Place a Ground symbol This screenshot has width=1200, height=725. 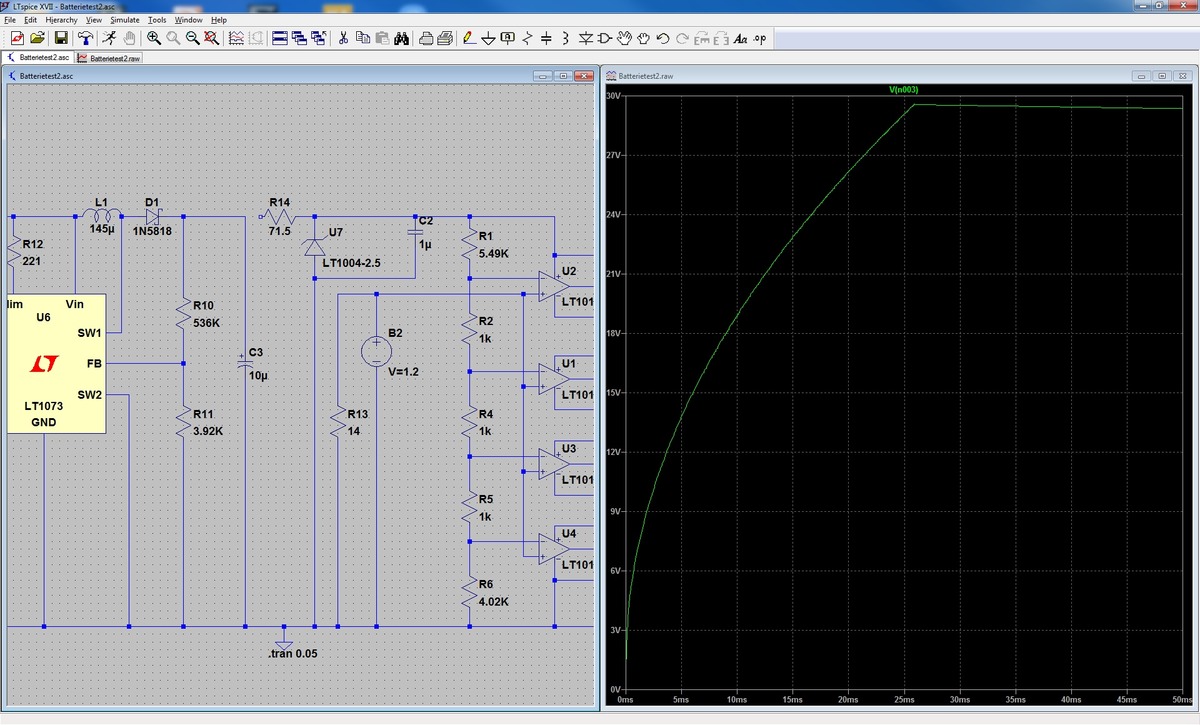point(488,38)
